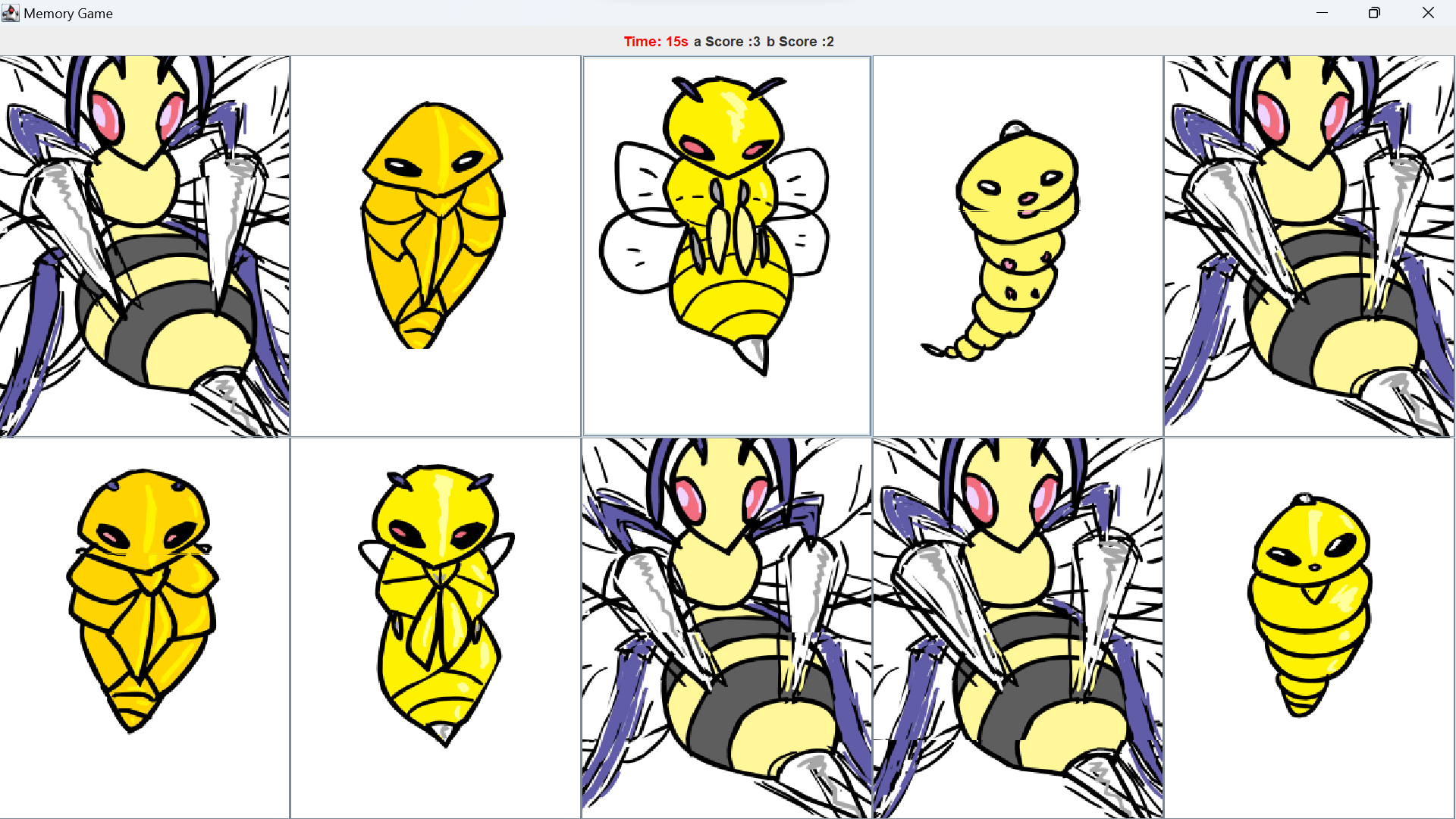
Task: Choose the bottom row third Mega Beedrill card
Action: (x=726, y=628)
